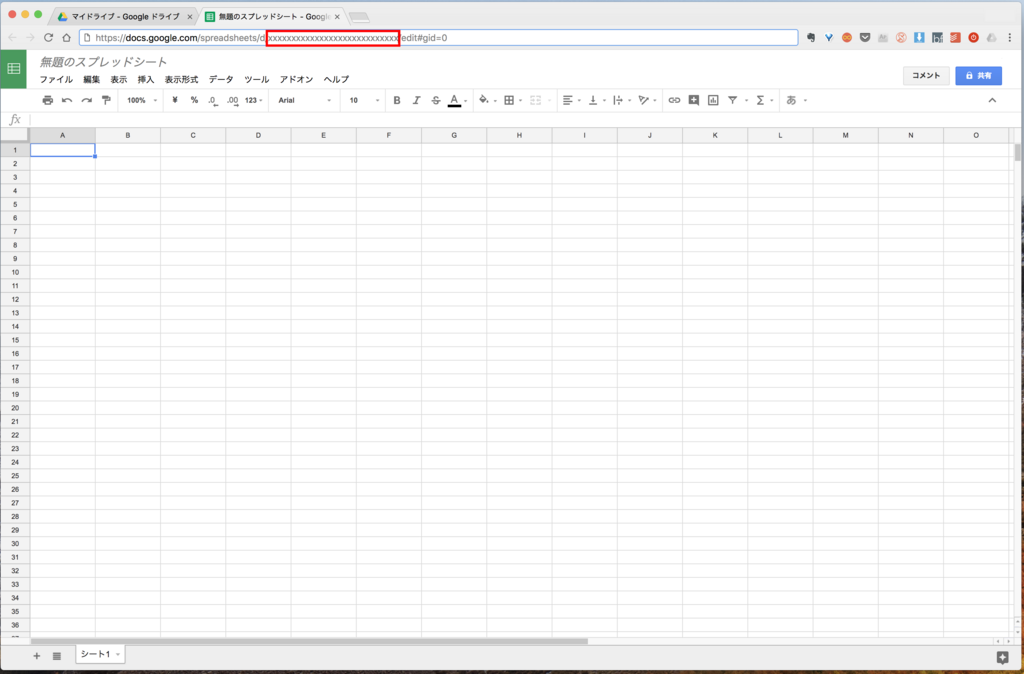Select the Paint format tool

coord(106,101)
